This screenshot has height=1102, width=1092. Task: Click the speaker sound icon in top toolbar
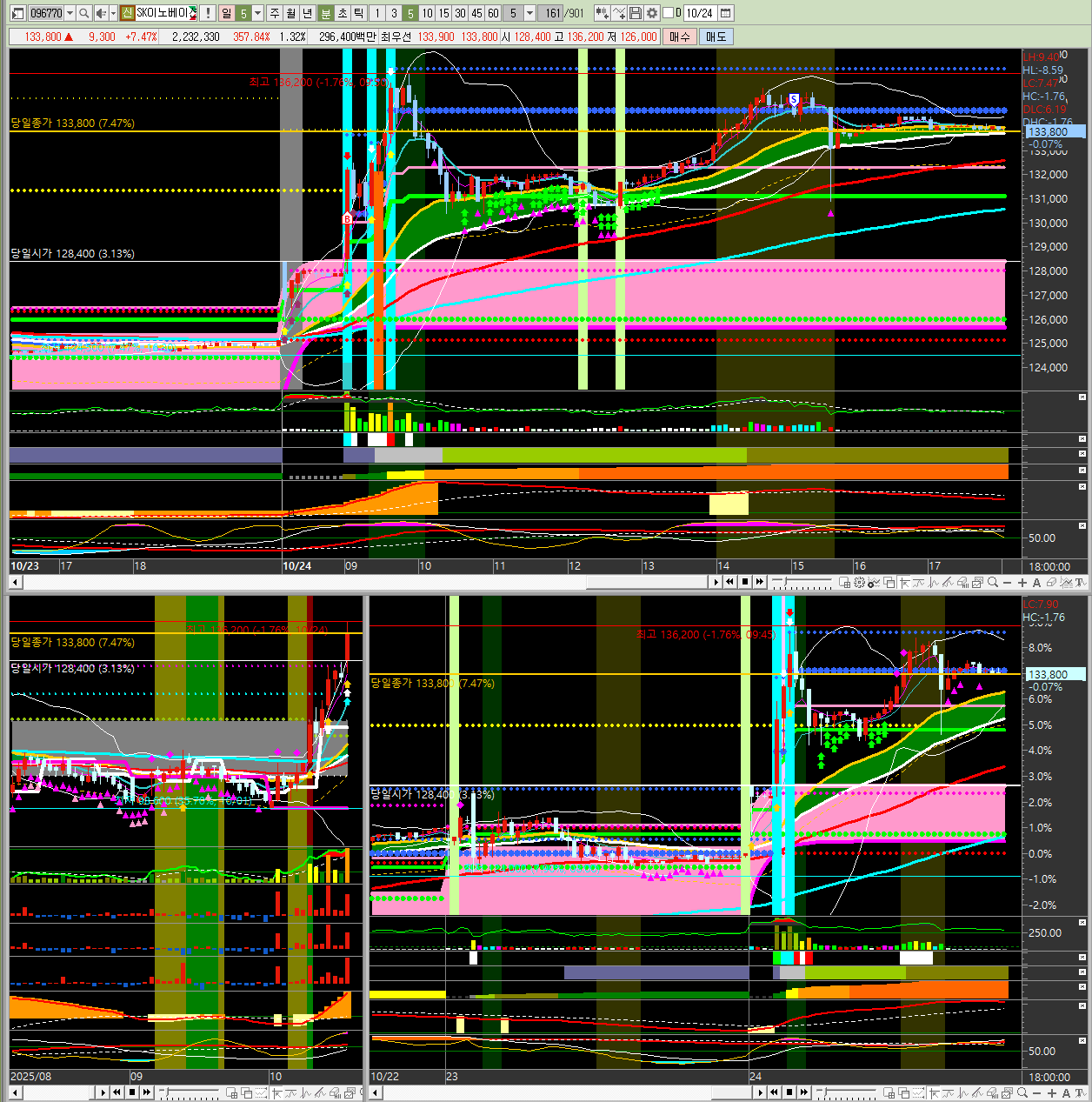(x=100, y=13)
